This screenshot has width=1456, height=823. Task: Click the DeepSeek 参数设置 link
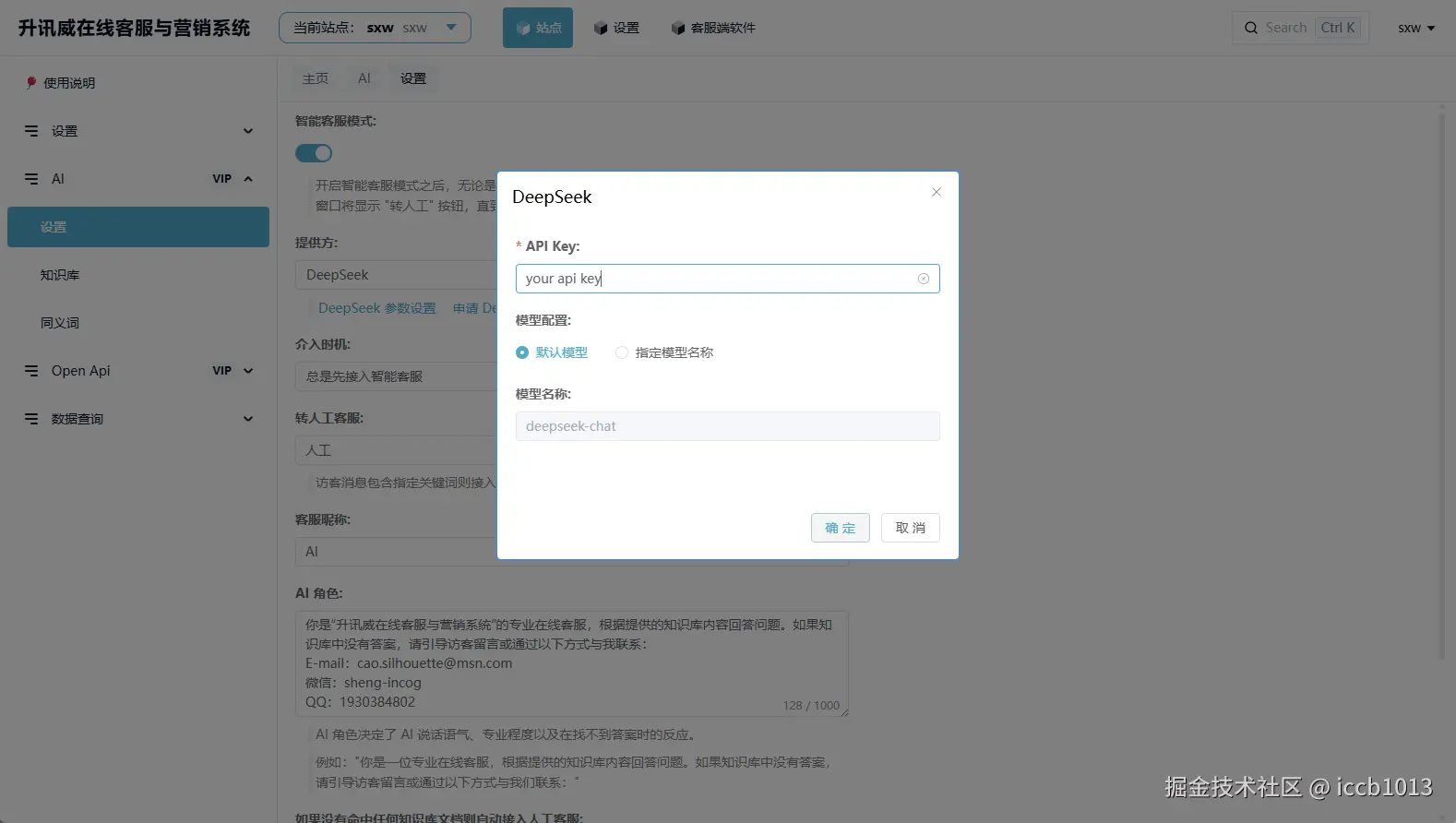377,308
